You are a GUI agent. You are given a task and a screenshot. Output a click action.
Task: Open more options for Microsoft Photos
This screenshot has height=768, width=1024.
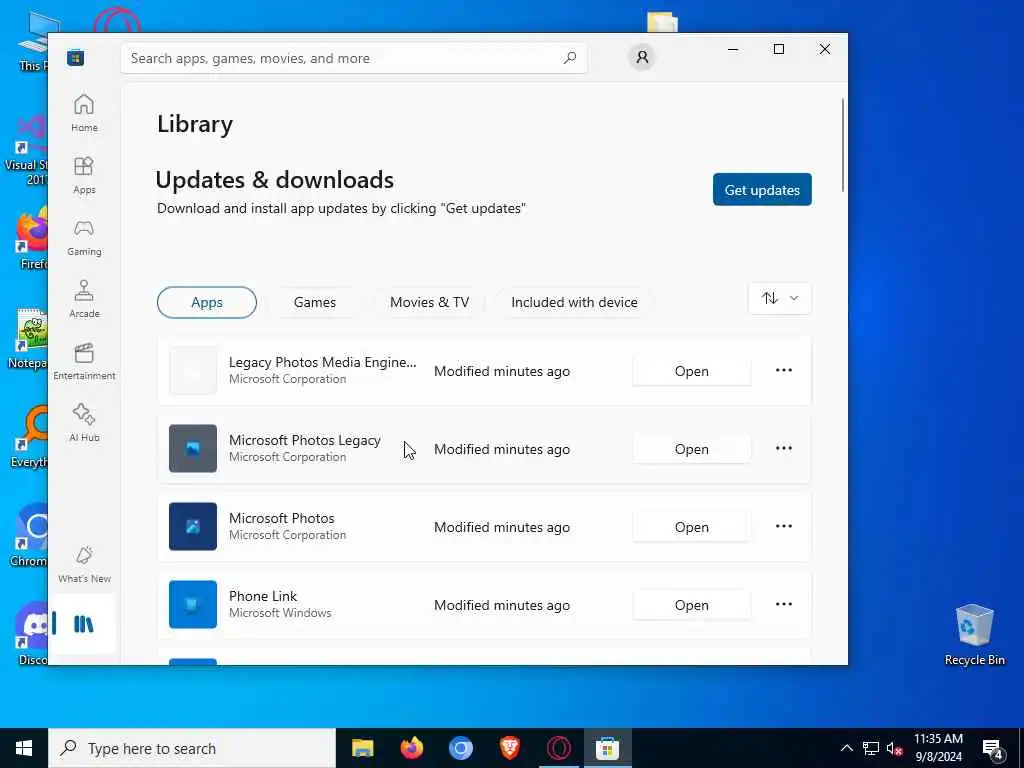pyautogui.click(x=784, y=526)
